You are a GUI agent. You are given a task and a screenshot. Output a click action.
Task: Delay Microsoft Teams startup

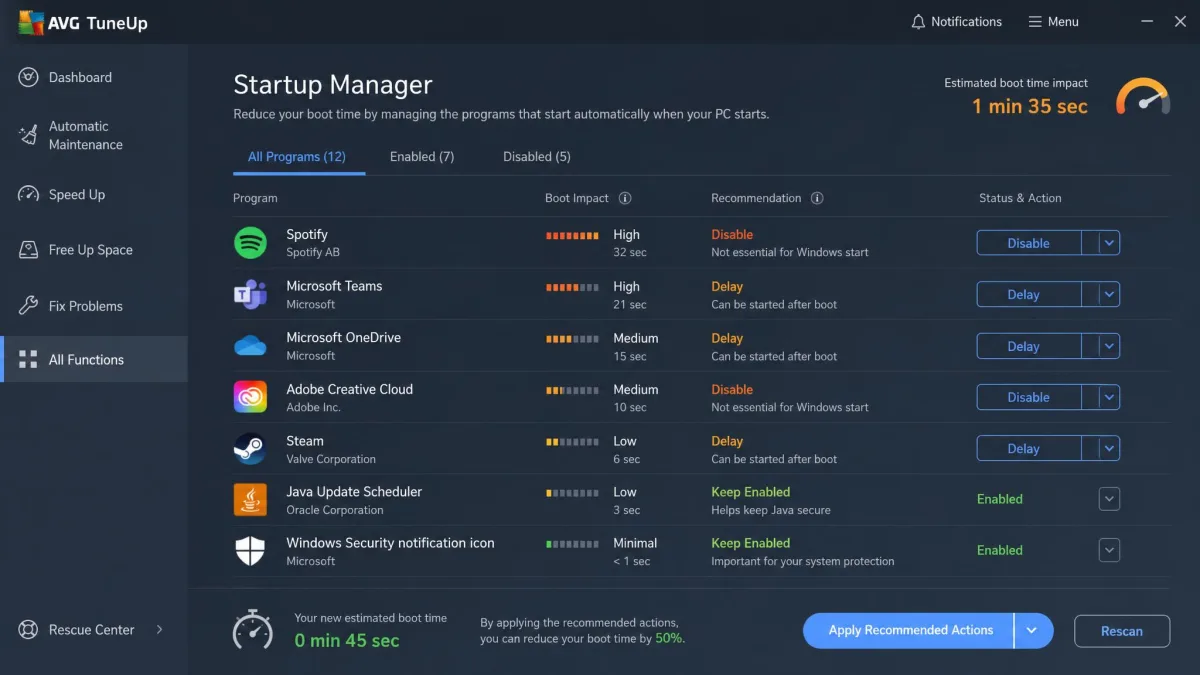coord(1028,294)
